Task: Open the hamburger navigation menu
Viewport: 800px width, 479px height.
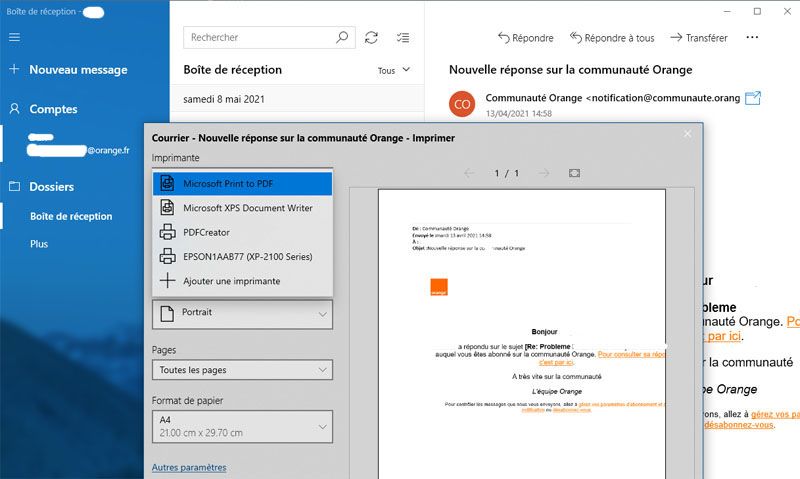Action: pyautogui.click(x=14, y=37)
